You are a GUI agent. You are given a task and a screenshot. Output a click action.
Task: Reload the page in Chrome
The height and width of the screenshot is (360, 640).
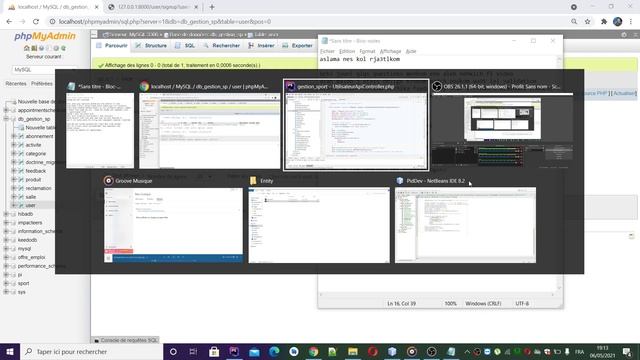coord(36,22)
